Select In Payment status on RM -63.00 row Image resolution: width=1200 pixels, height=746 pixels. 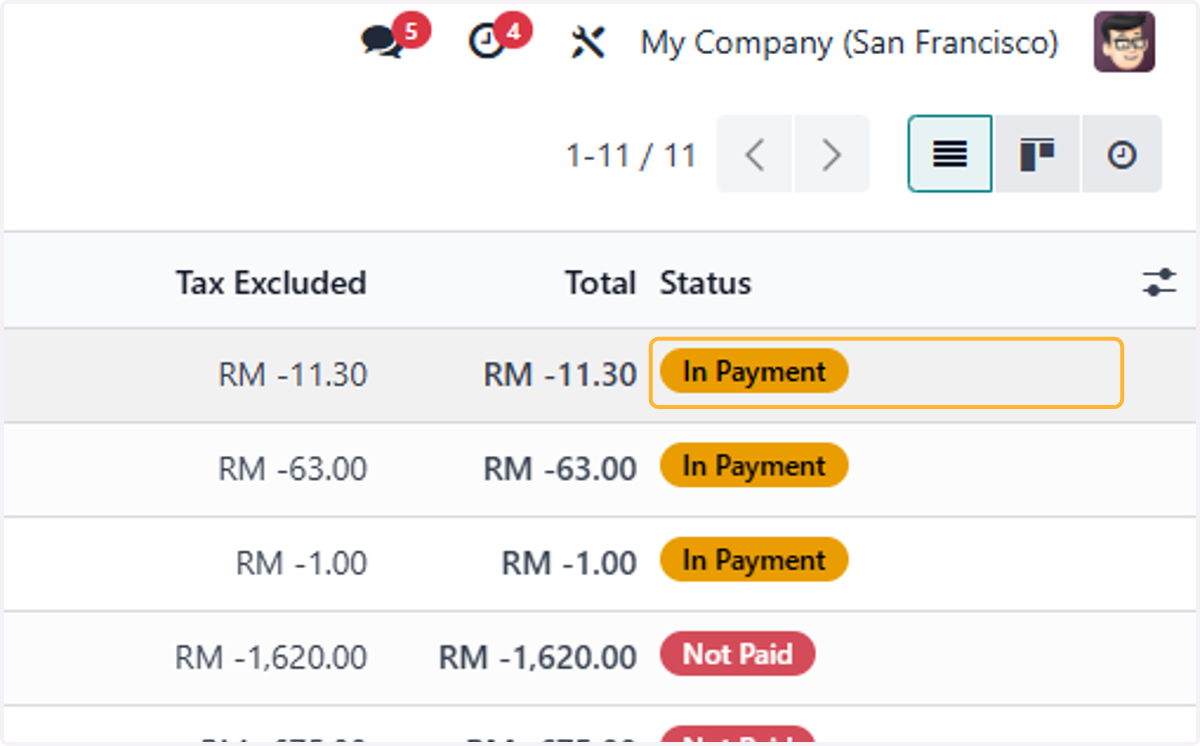(x=754, y=466)
